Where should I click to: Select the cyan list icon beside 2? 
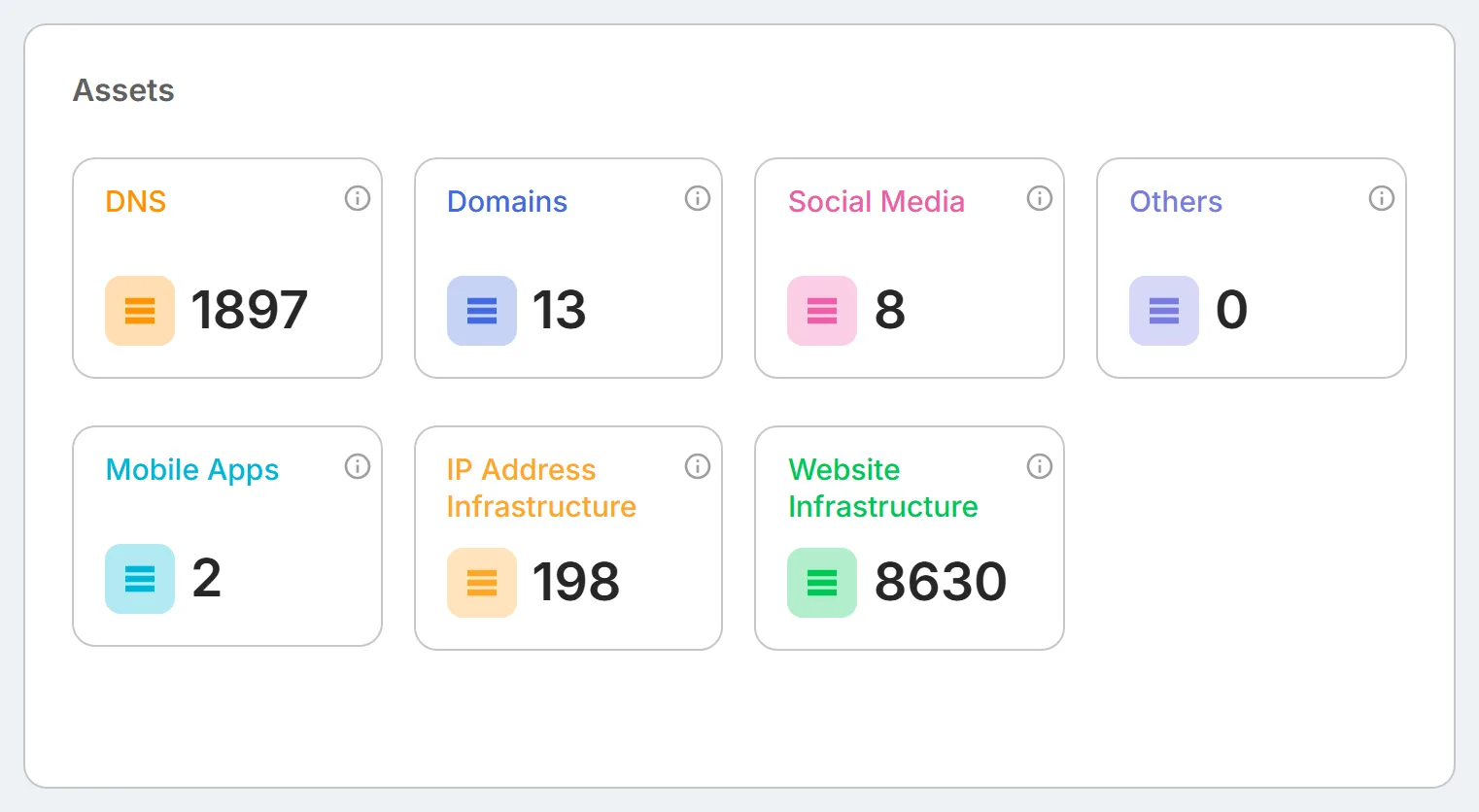tap(140, 579)
